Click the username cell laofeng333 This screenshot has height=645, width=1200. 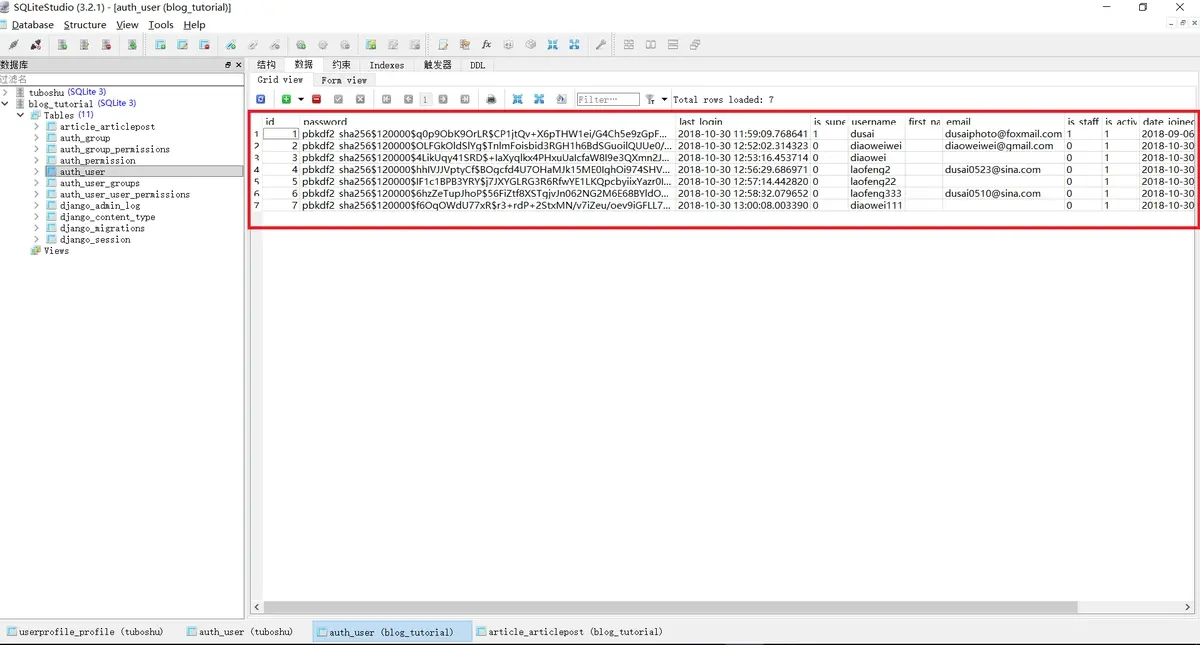point(876,193)
